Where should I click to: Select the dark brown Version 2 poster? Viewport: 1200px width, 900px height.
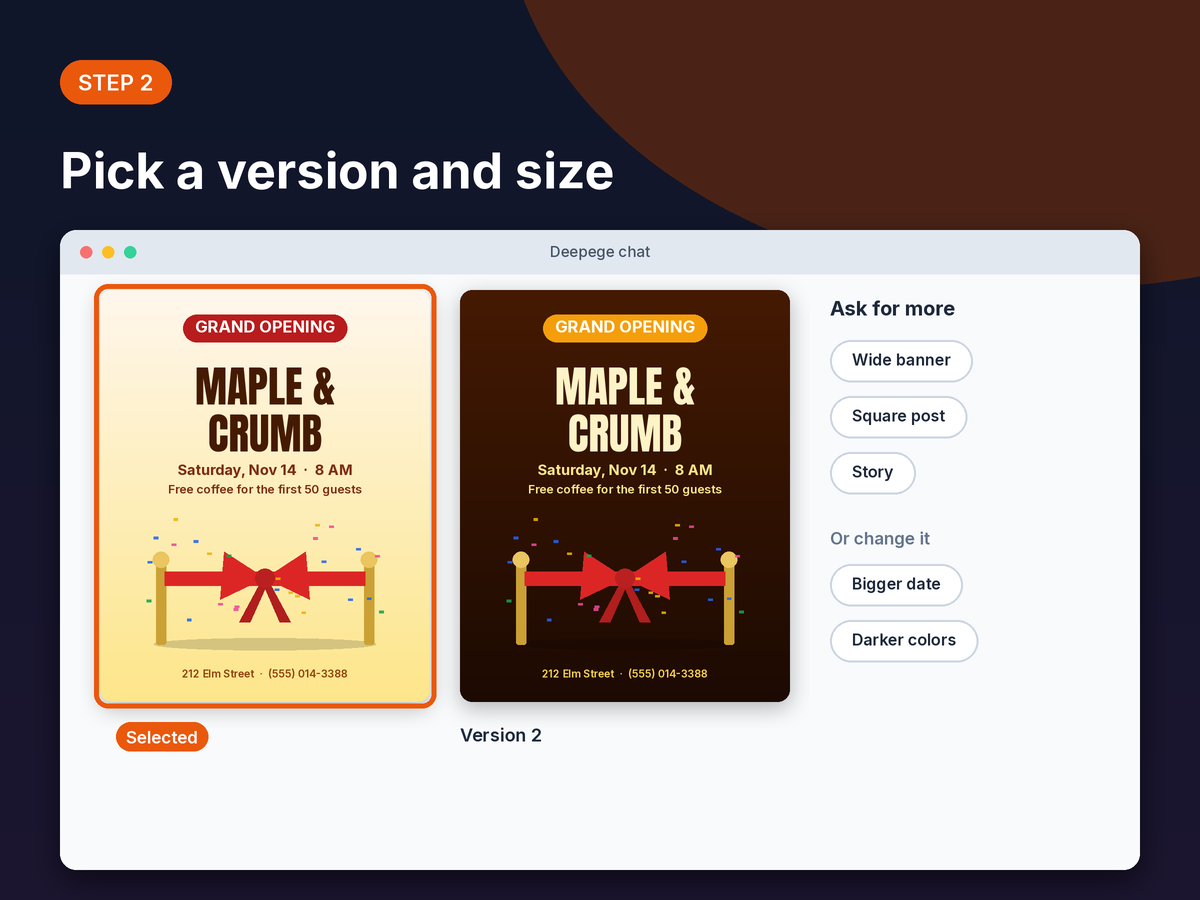click(x=625, y=496)
